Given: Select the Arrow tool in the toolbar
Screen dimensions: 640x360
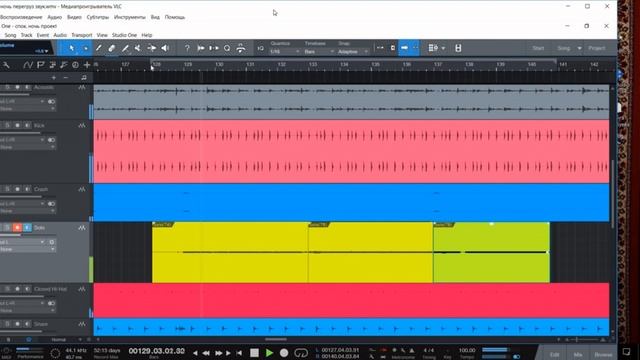Looking at the screenshot, I should tap(71, 48).
